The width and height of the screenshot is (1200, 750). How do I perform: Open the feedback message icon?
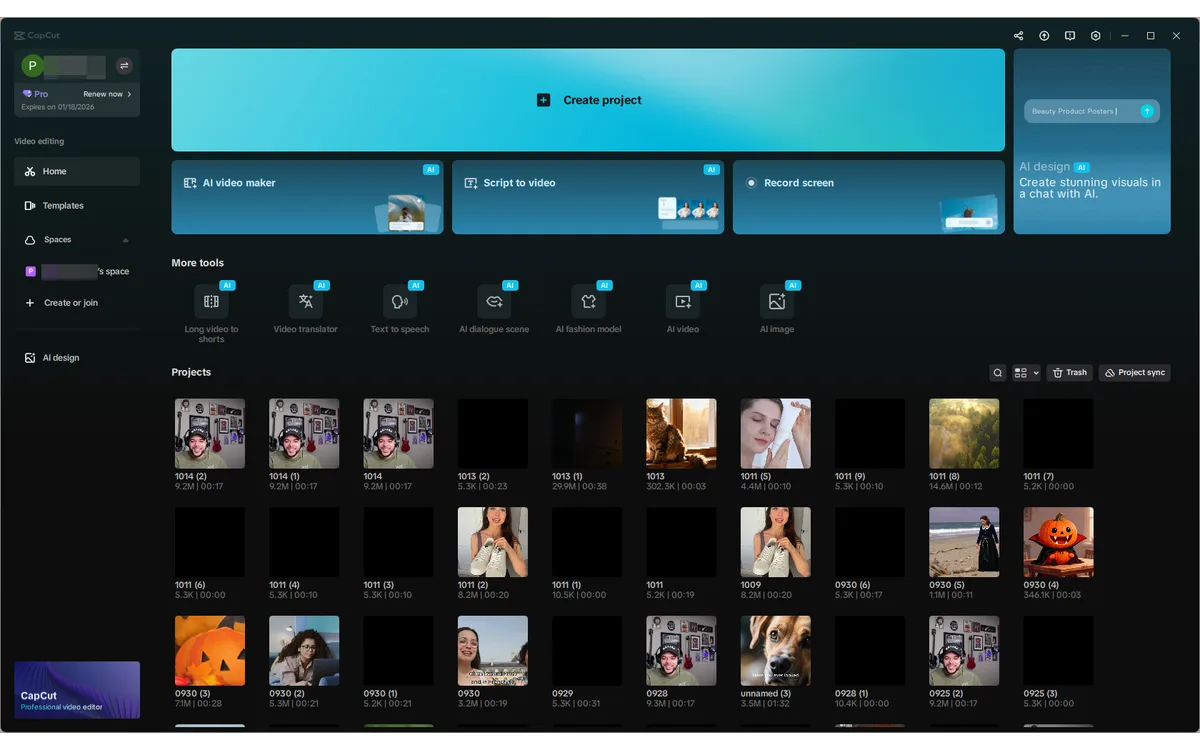point(1070,36)
